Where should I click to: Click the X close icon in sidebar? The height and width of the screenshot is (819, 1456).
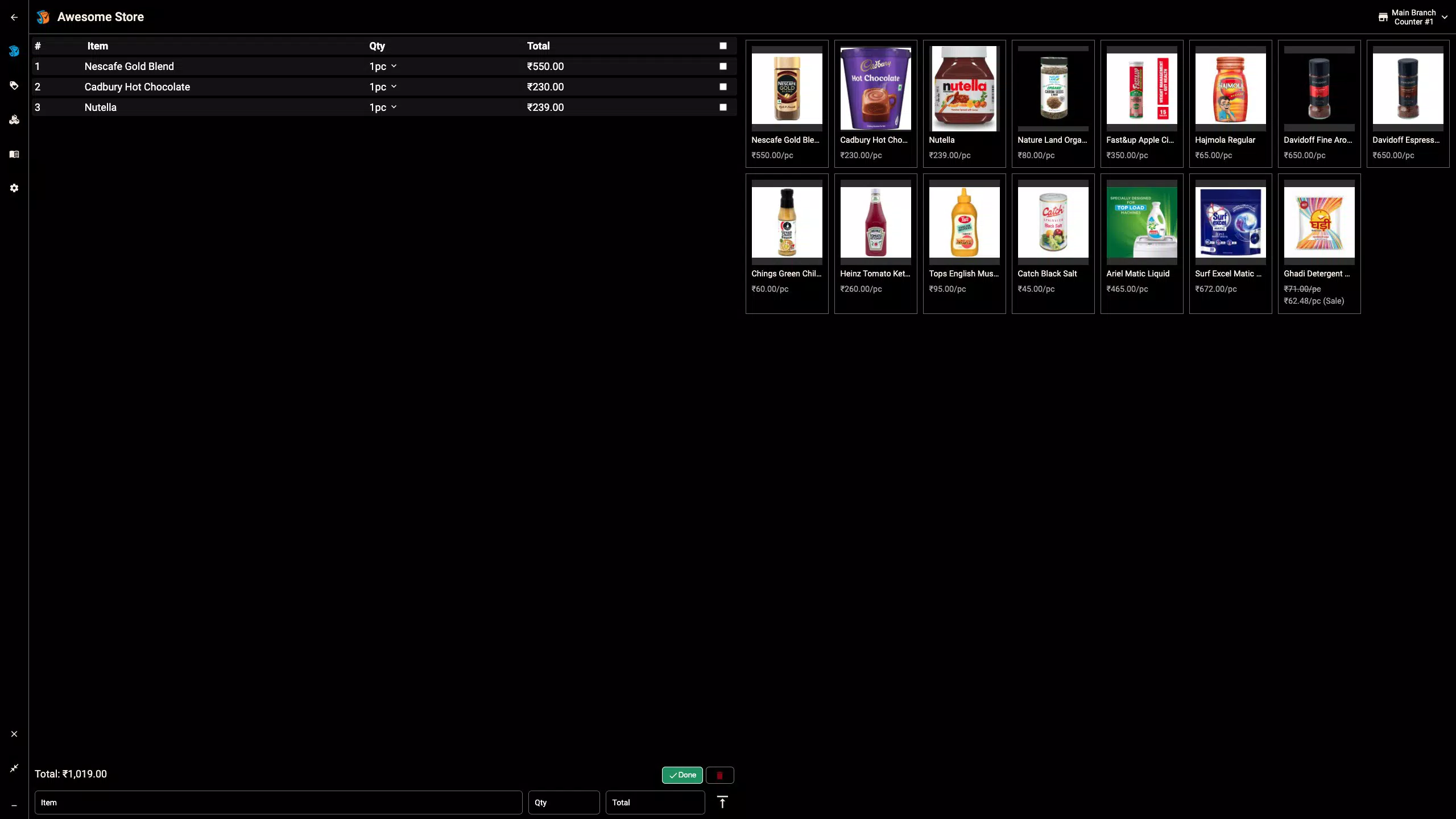click(14, 734)
